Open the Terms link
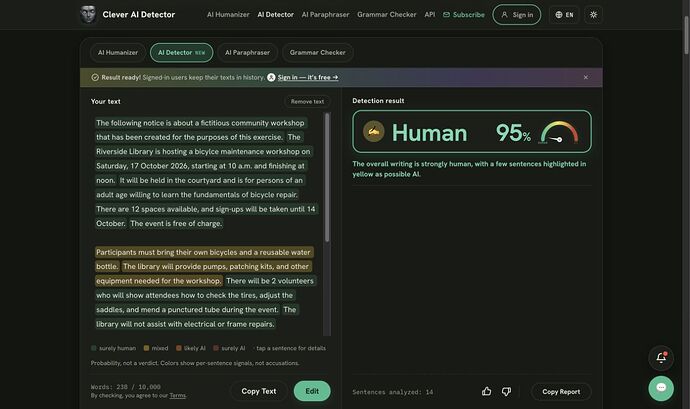 point(177,395)
